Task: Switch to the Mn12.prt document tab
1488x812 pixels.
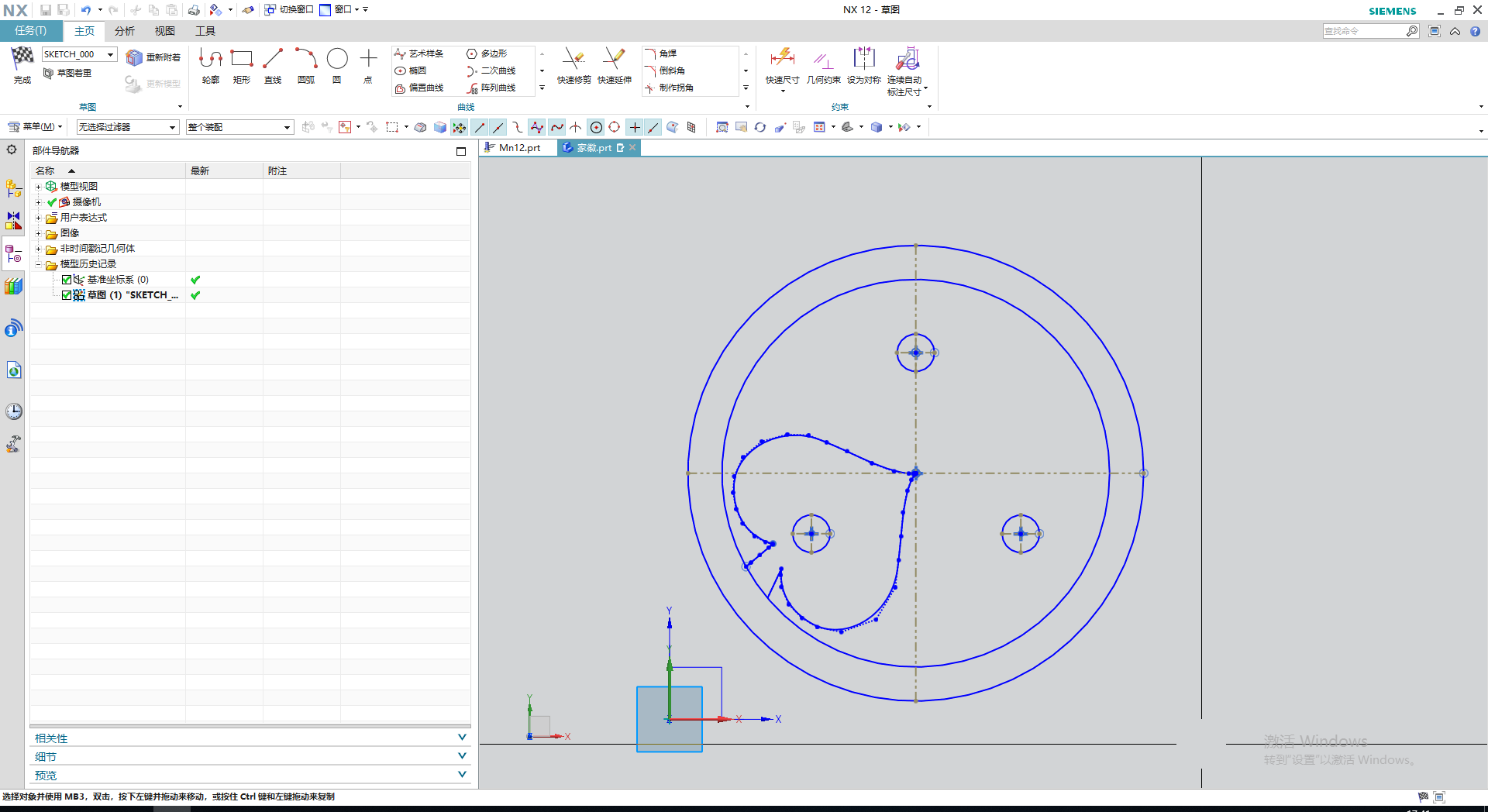Action: pos(518,148)
